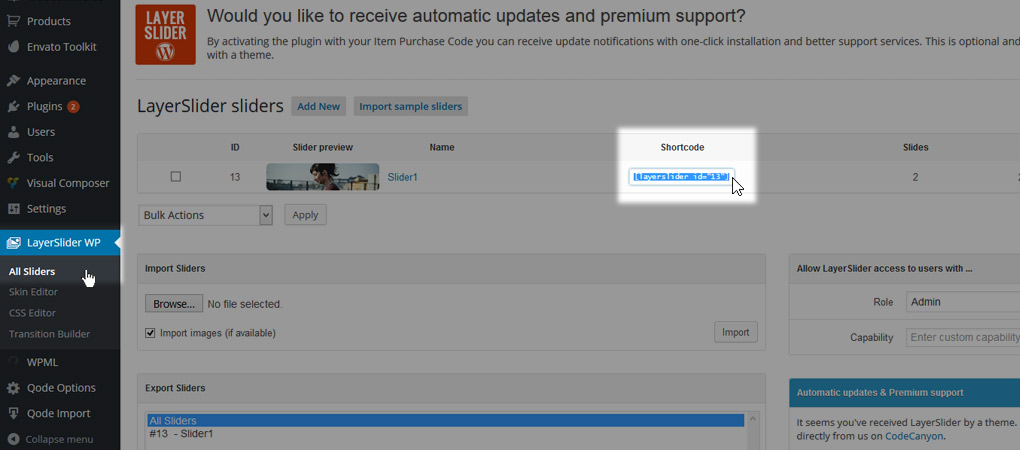The width and height of the screenshot is (1020, 450).
Task: Select All Sliders in export list
Action: 446,421
